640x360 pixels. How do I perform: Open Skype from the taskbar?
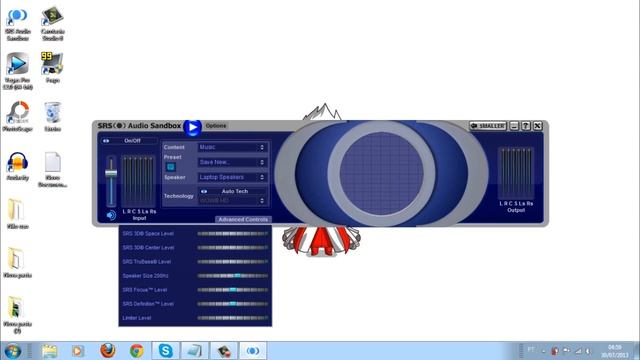click(x=165, y=351)
